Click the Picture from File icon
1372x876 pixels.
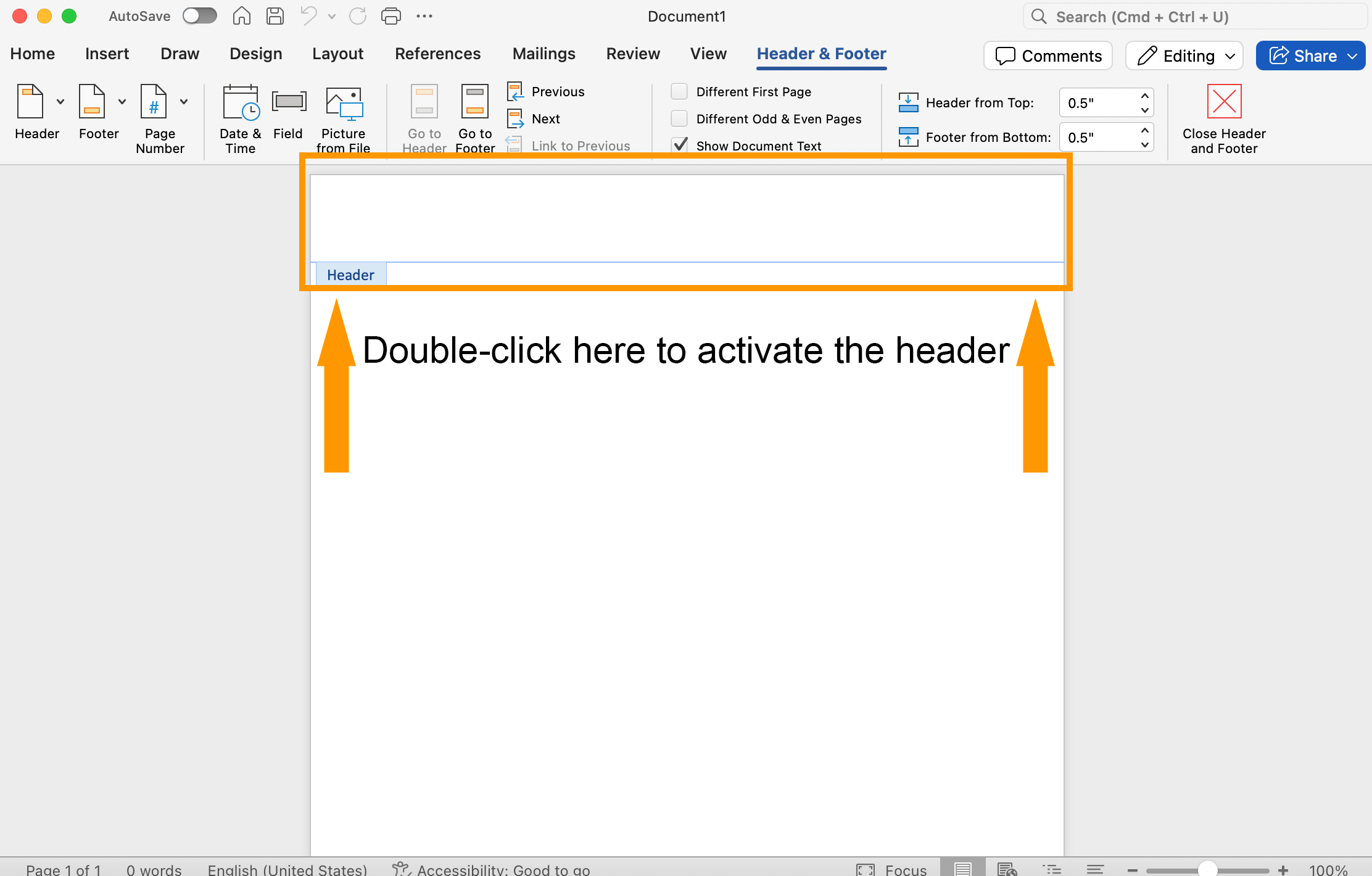(x=344, y=102)
